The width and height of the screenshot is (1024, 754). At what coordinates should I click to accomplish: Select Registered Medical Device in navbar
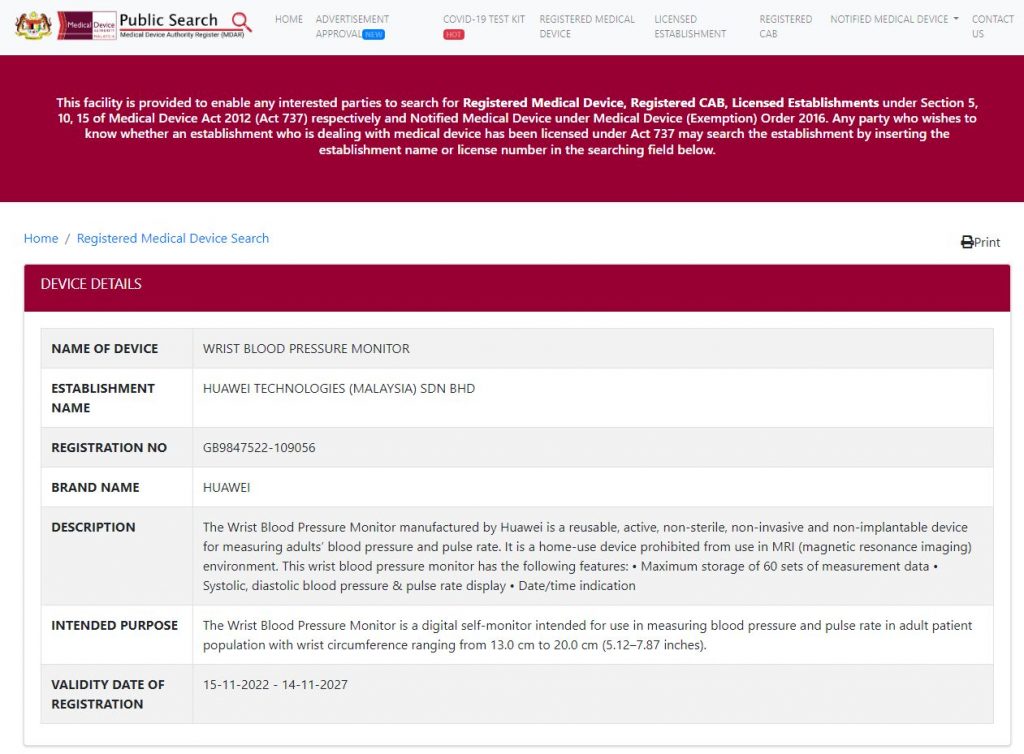click(587, 26)
